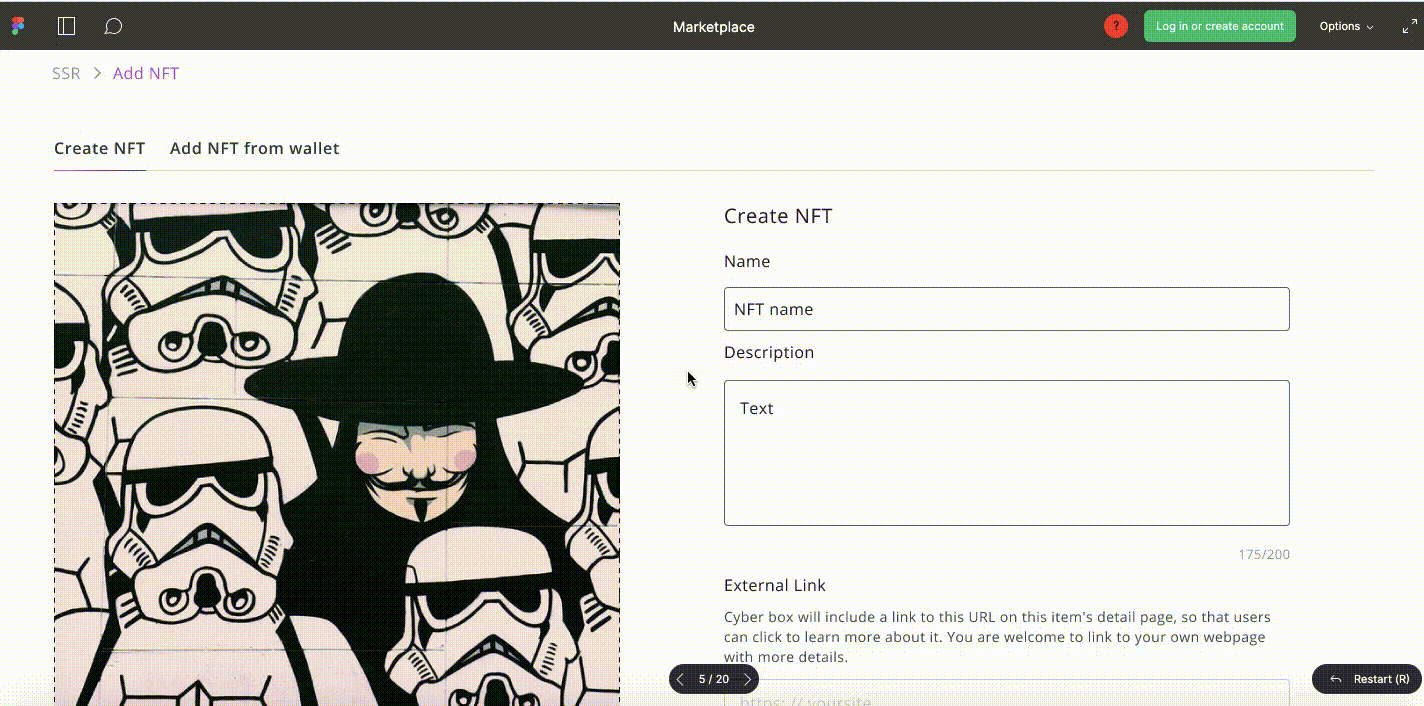
Task: Click the 175/200 character counter
Action: [x=1264, y=554]
